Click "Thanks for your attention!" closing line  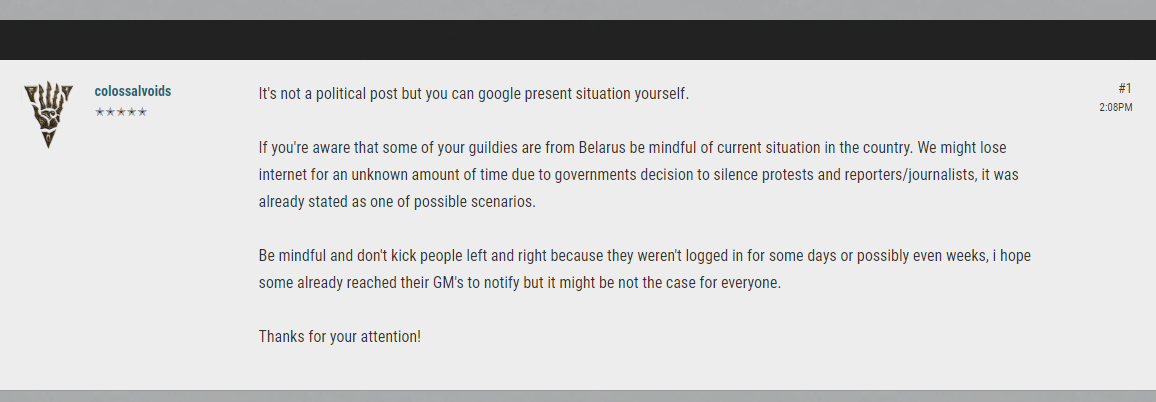(x=339, y=336)
